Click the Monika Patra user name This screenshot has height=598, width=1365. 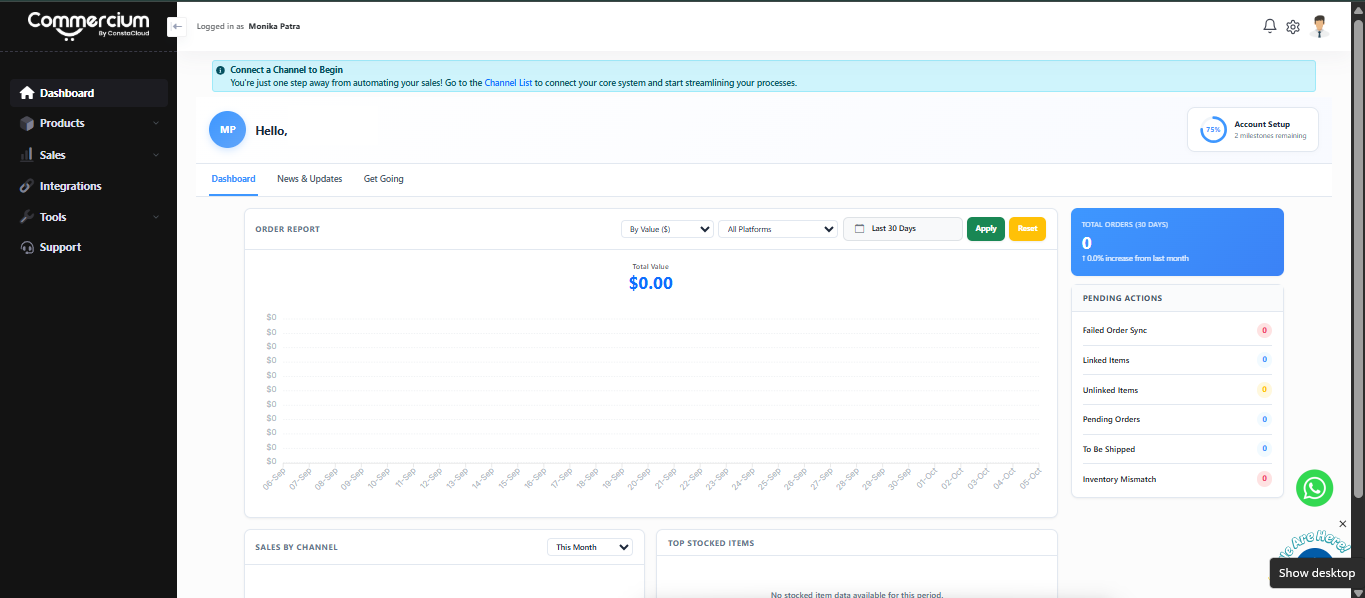click(274, 26)
